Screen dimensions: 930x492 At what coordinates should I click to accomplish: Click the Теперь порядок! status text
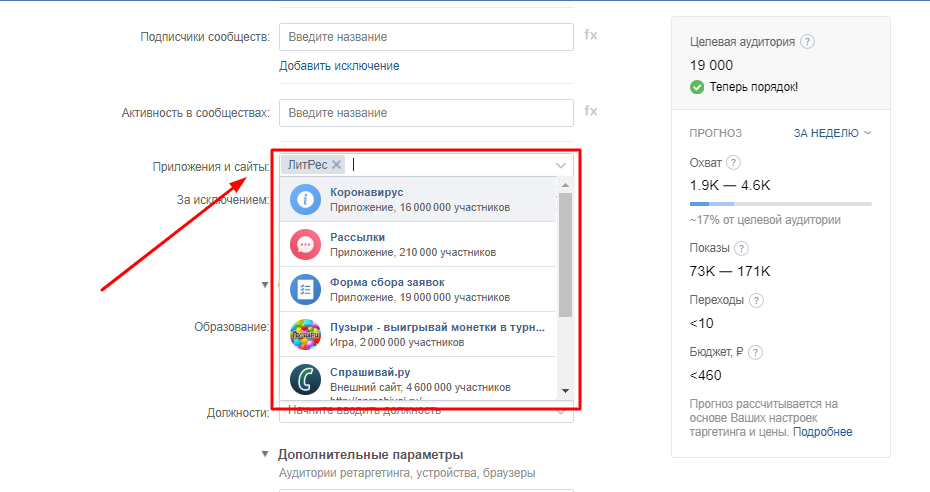point(753,87)
